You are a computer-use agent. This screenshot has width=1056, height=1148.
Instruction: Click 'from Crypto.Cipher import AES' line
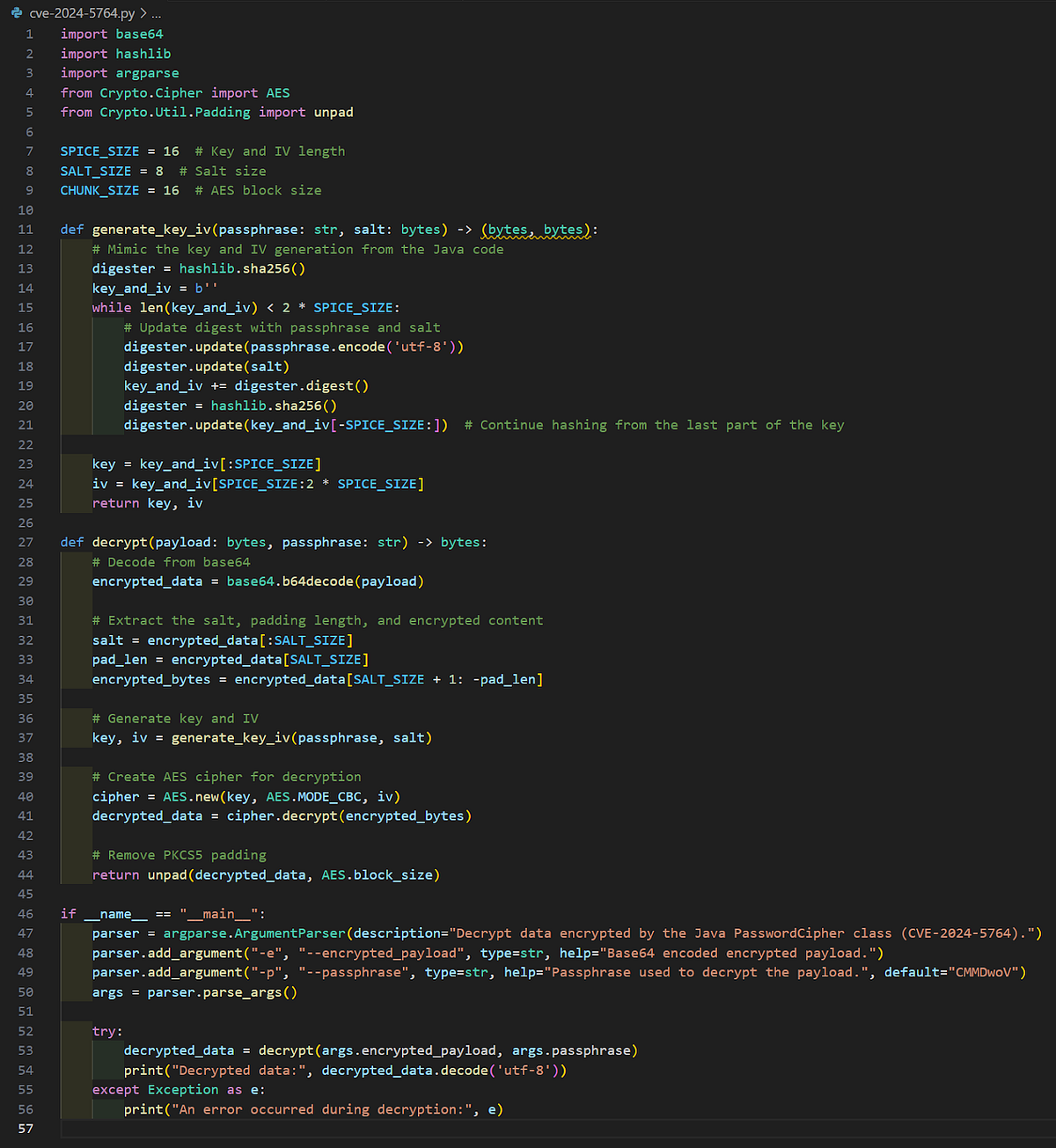(175, 92)
